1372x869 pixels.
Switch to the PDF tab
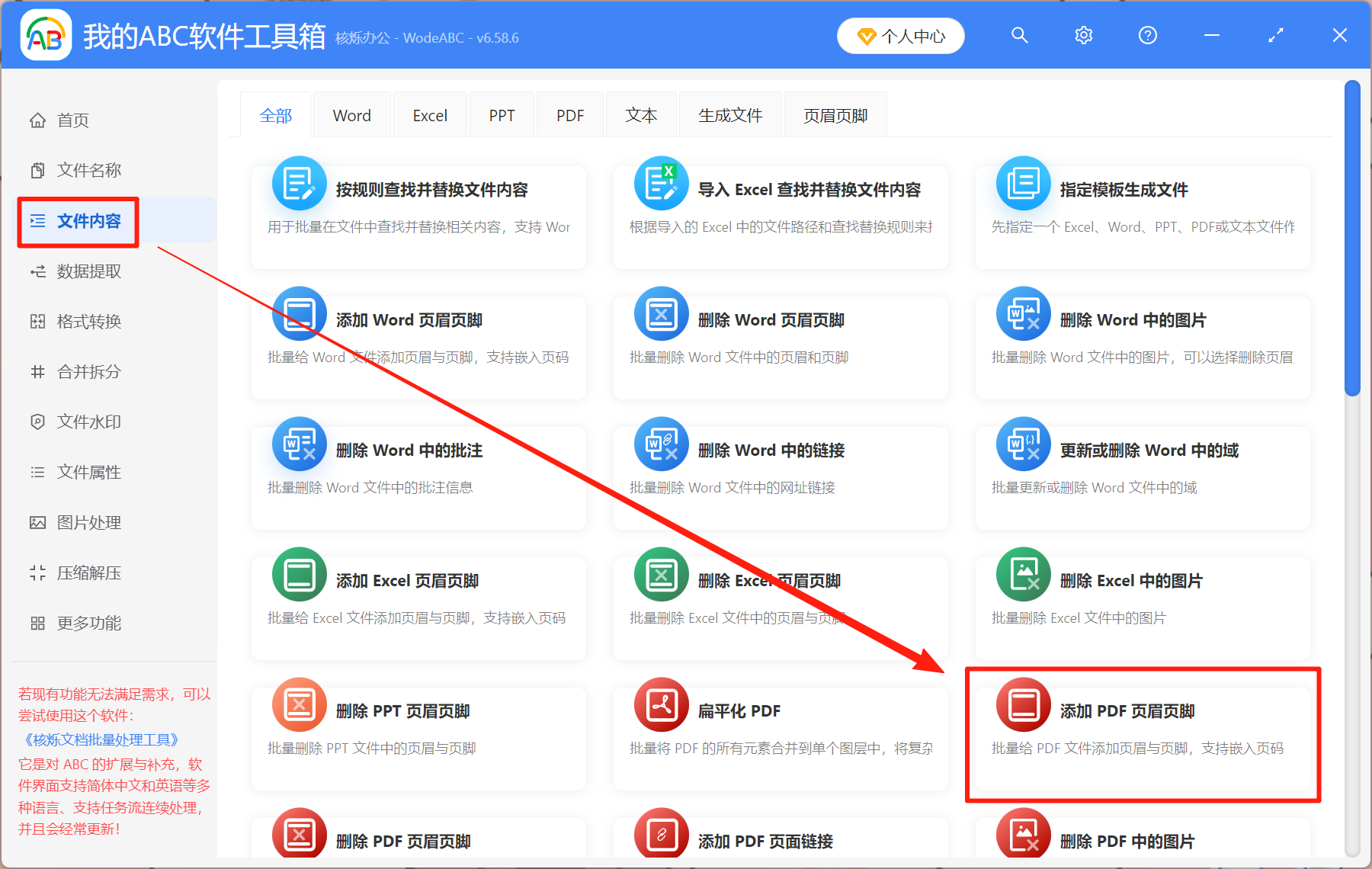[x=569, y=114]
